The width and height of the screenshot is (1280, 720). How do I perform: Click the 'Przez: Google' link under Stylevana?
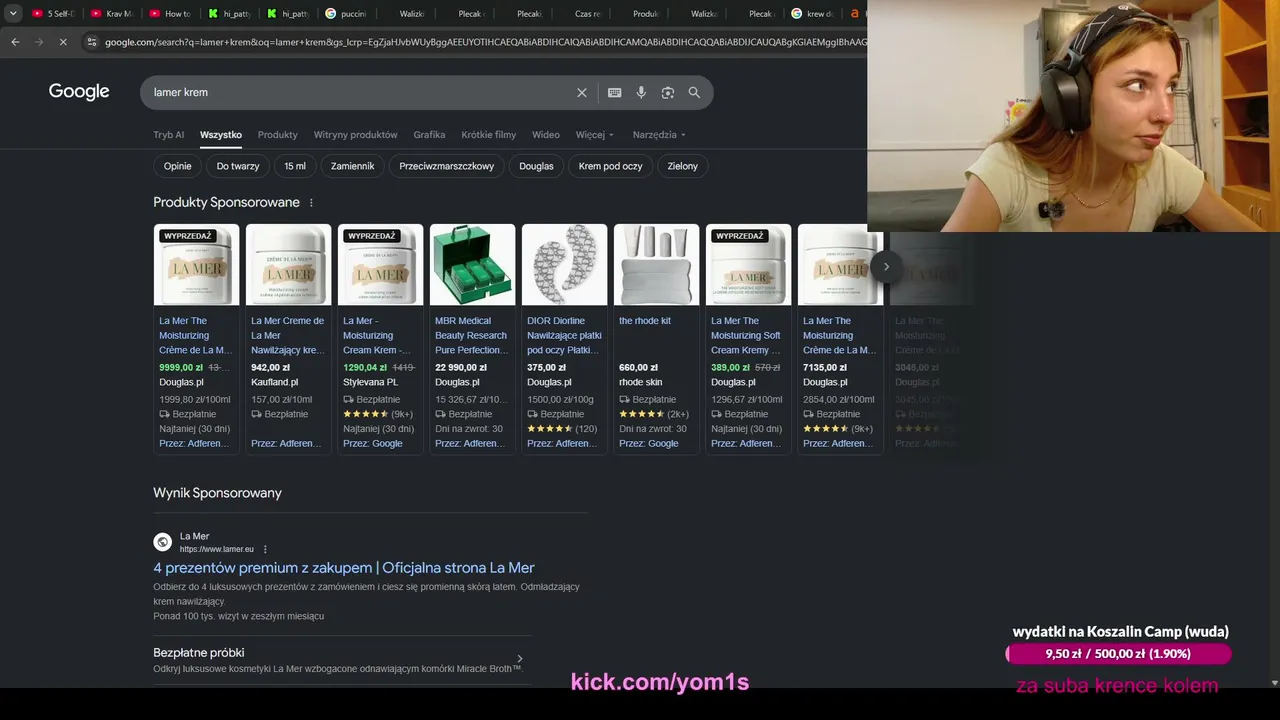[x=373, y=444]
